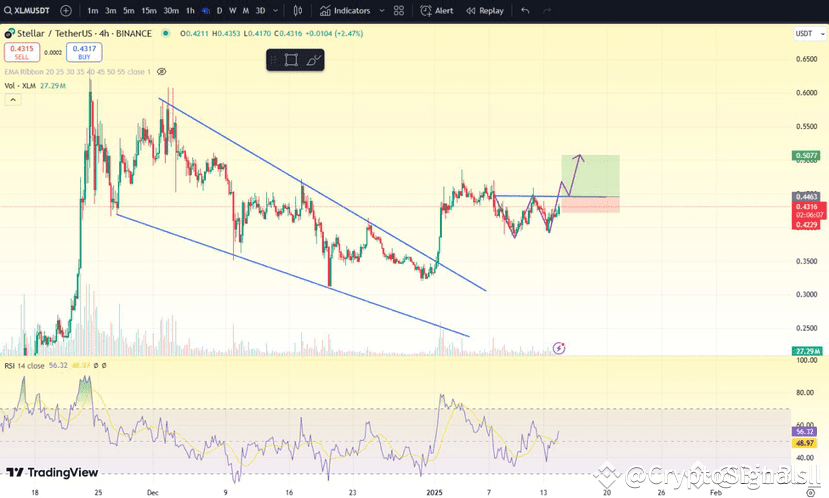Image resolution: width=829 pixels, height=498 pixels.
Task: Click the rectangle selection tool in floating toolbar
Action: (x=291, y=60)
